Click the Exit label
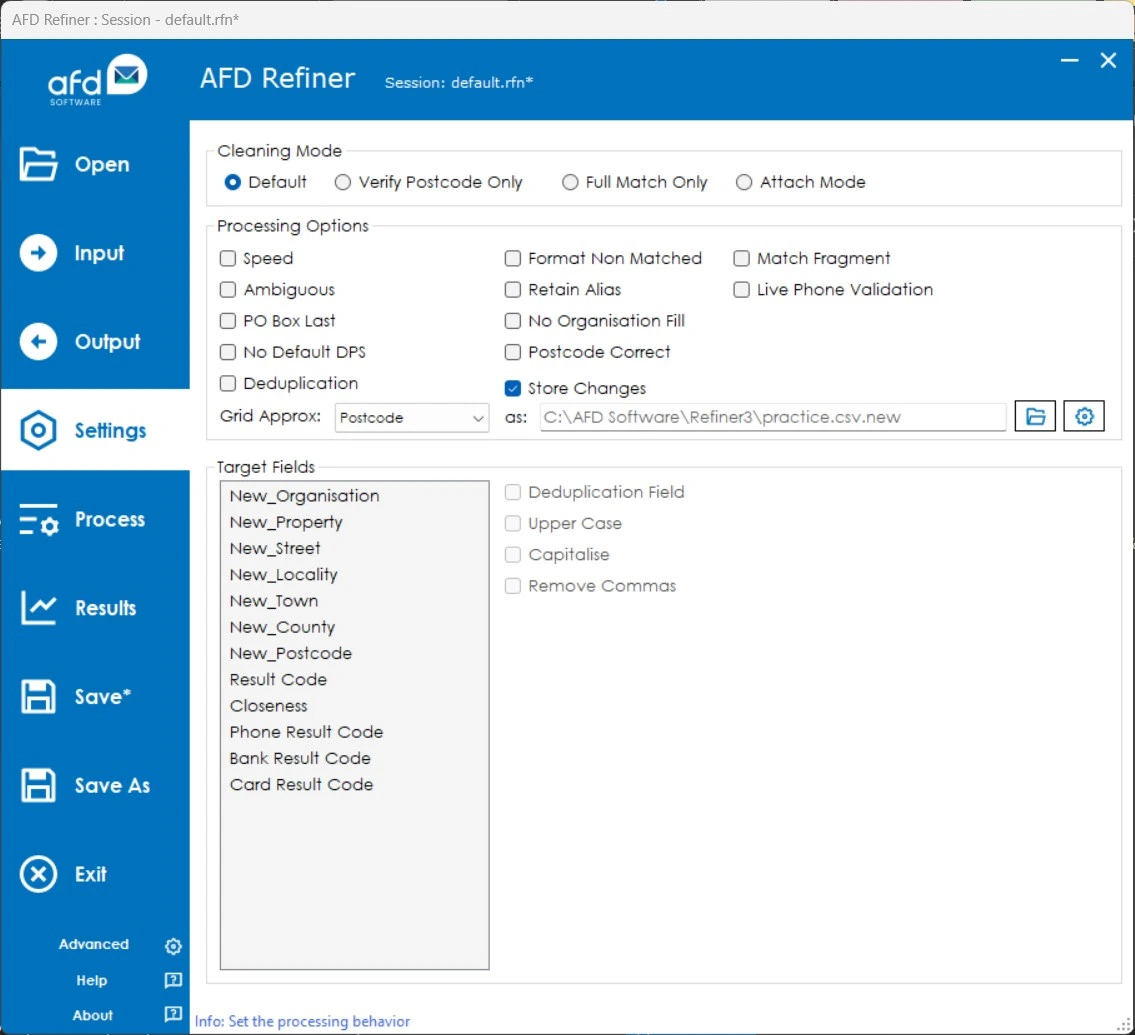Screen dimensions: 1135x1035 tap(90, 874)
